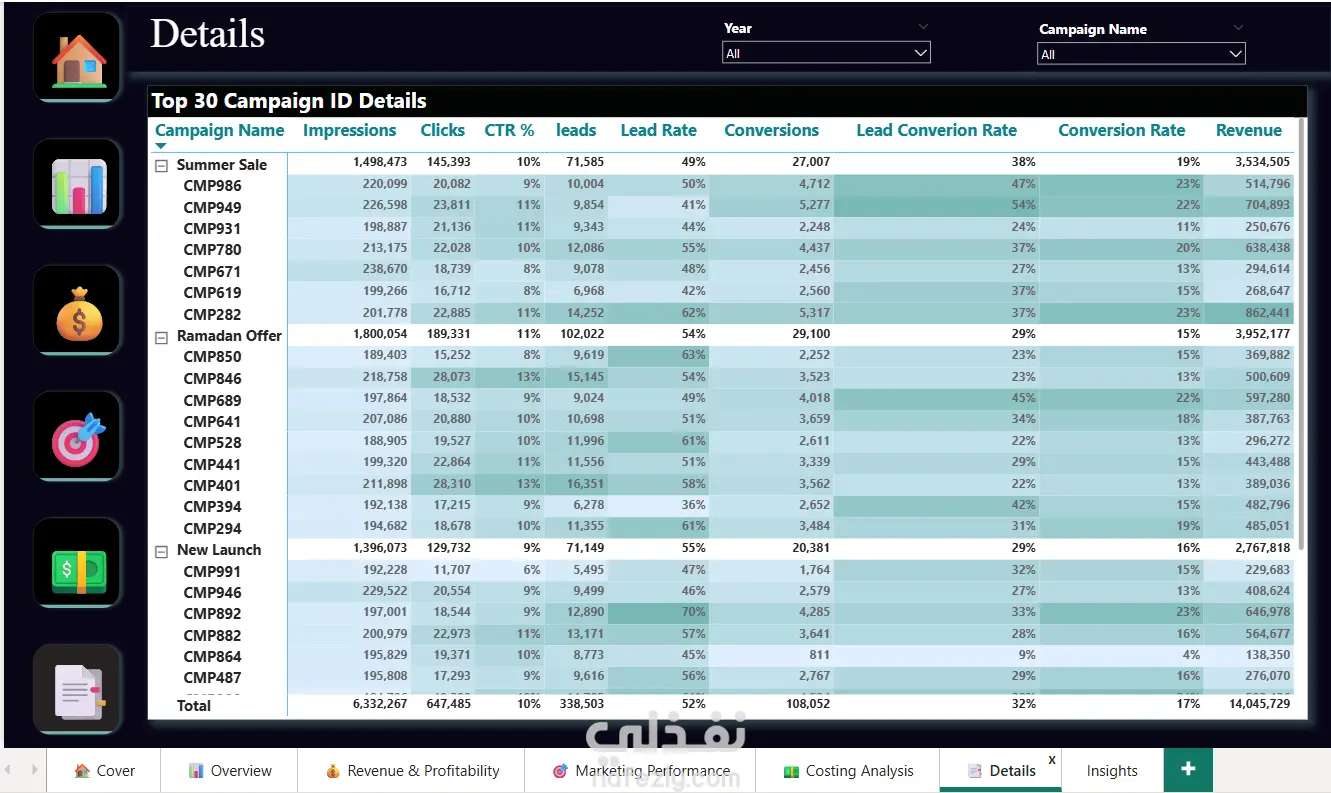
Task: Close the Details tab with x
Action: [x=1052, y=760]
